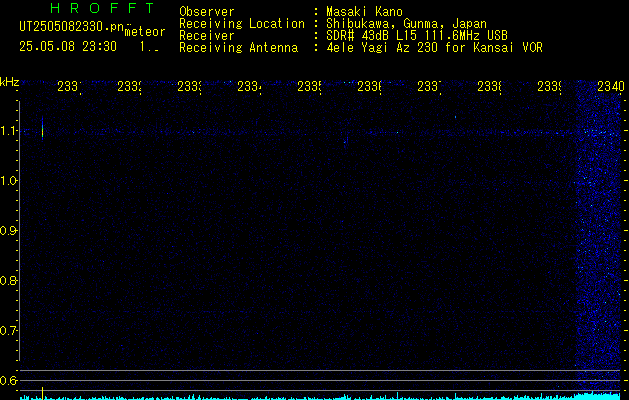Click antenna info 4ele Yagi Az 230
This screenshot has width=629, height=400.
pos(384,48)
